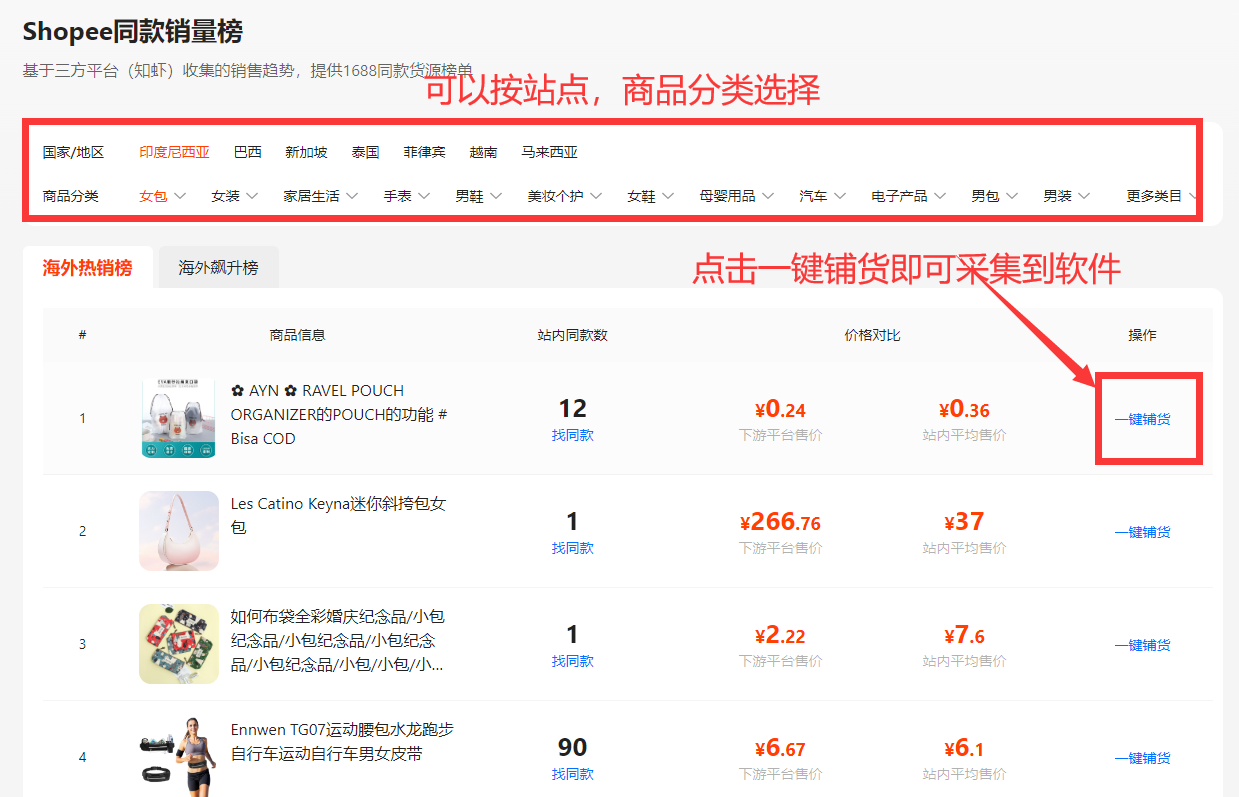One-click list Ennwen TG07 waist bag

(1142, 758)
